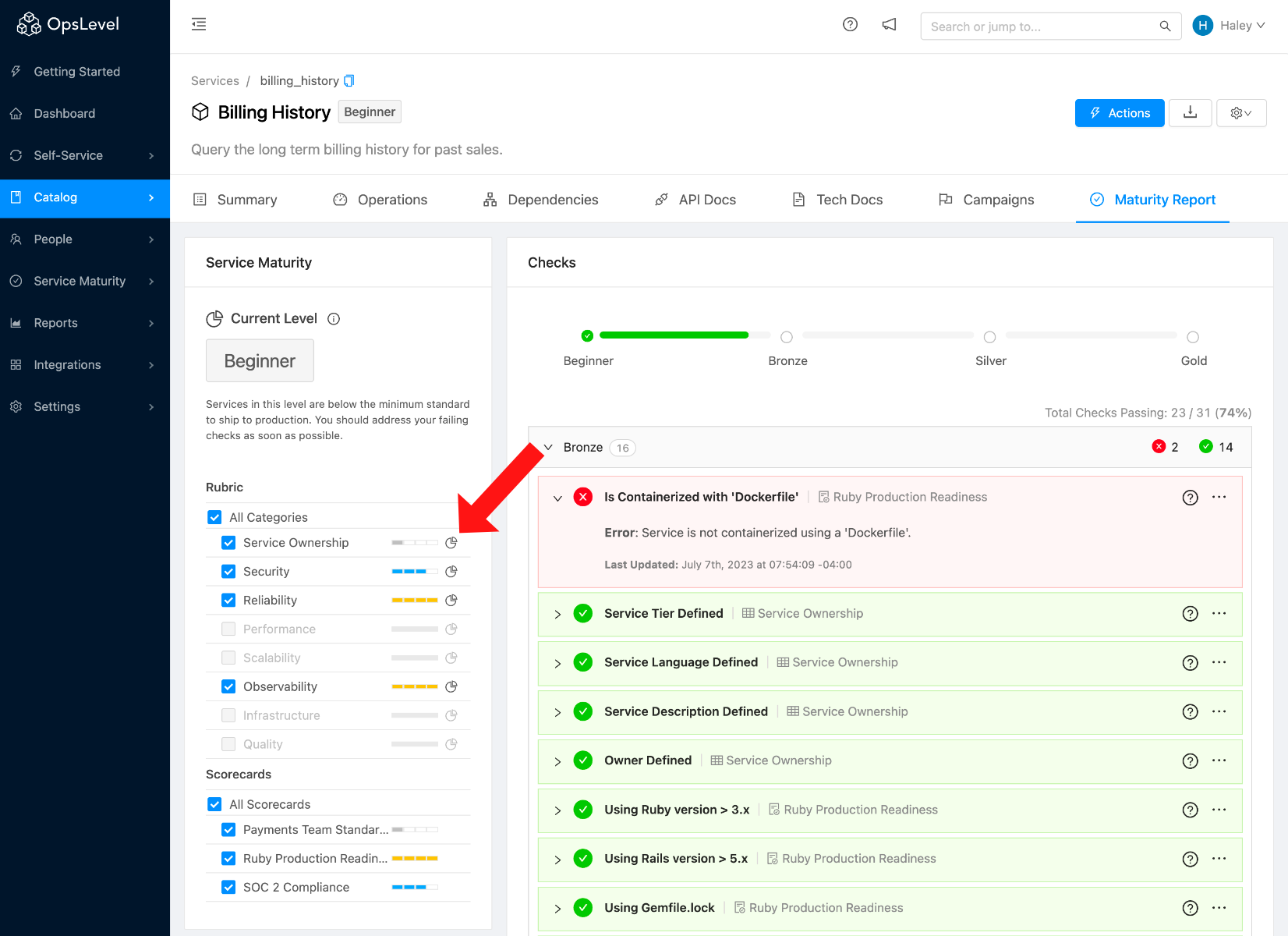Expand the Service Description Defined check
1288x936 pixels.
(x=557, y=713)
